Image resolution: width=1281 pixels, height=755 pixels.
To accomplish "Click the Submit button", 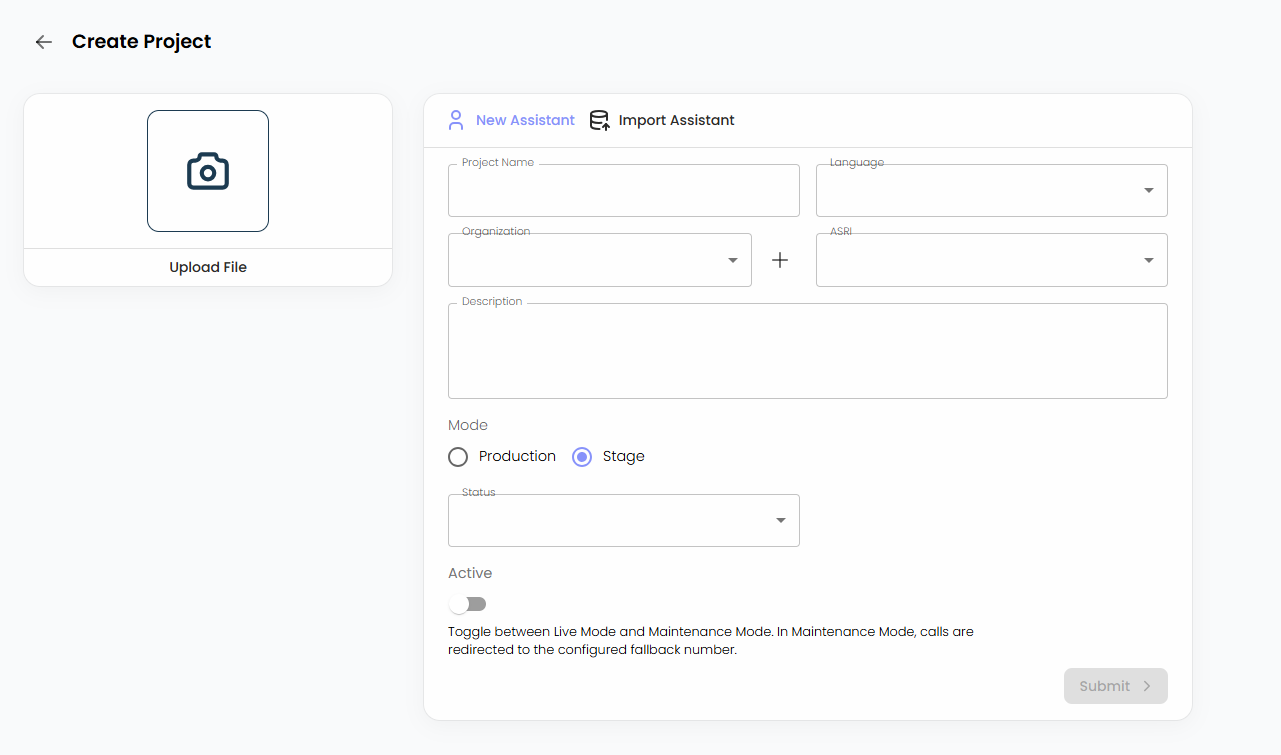I will (x=1116, y=686).
